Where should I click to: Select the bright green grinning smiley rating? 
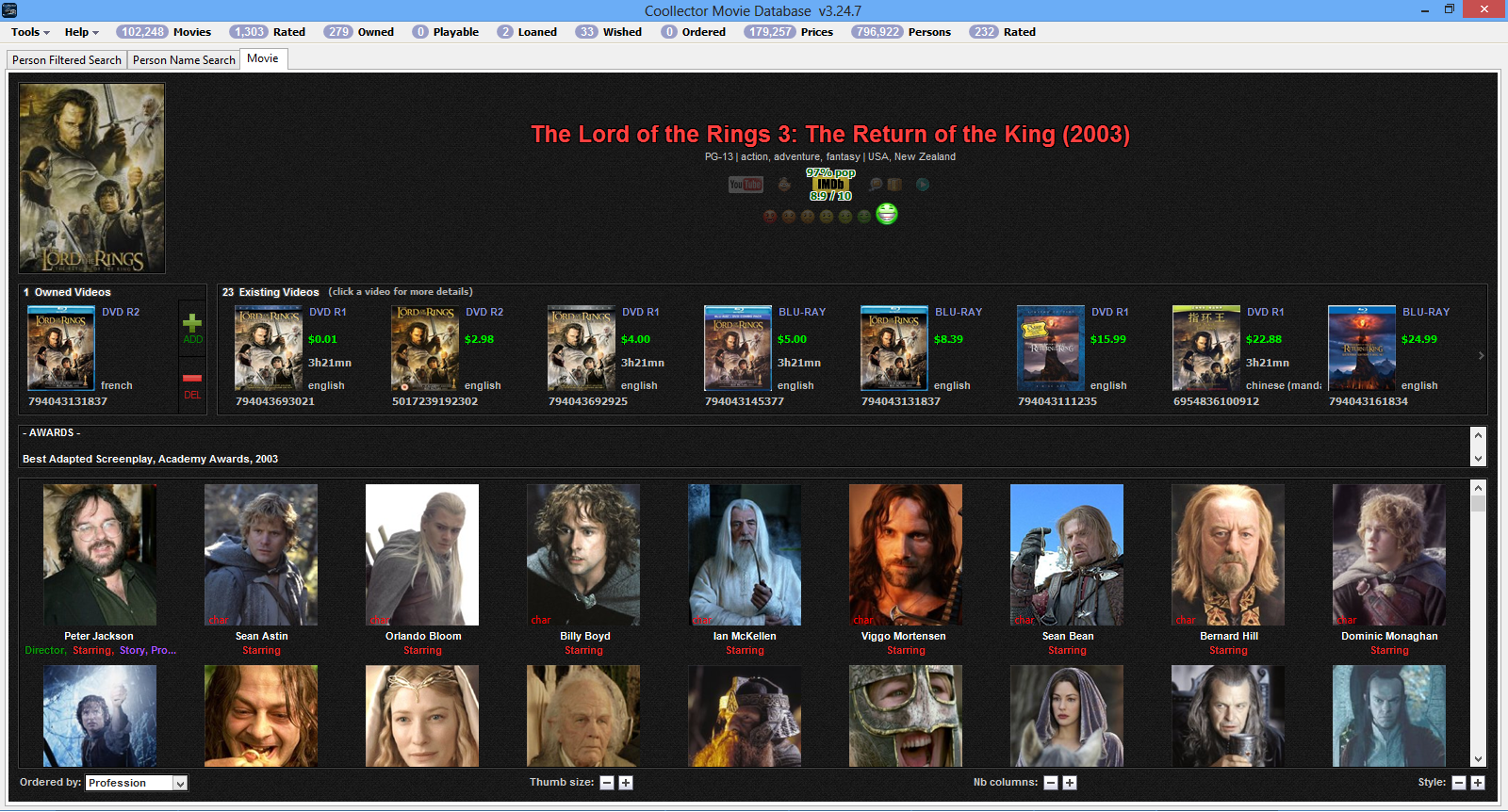(x=887, y=214)
